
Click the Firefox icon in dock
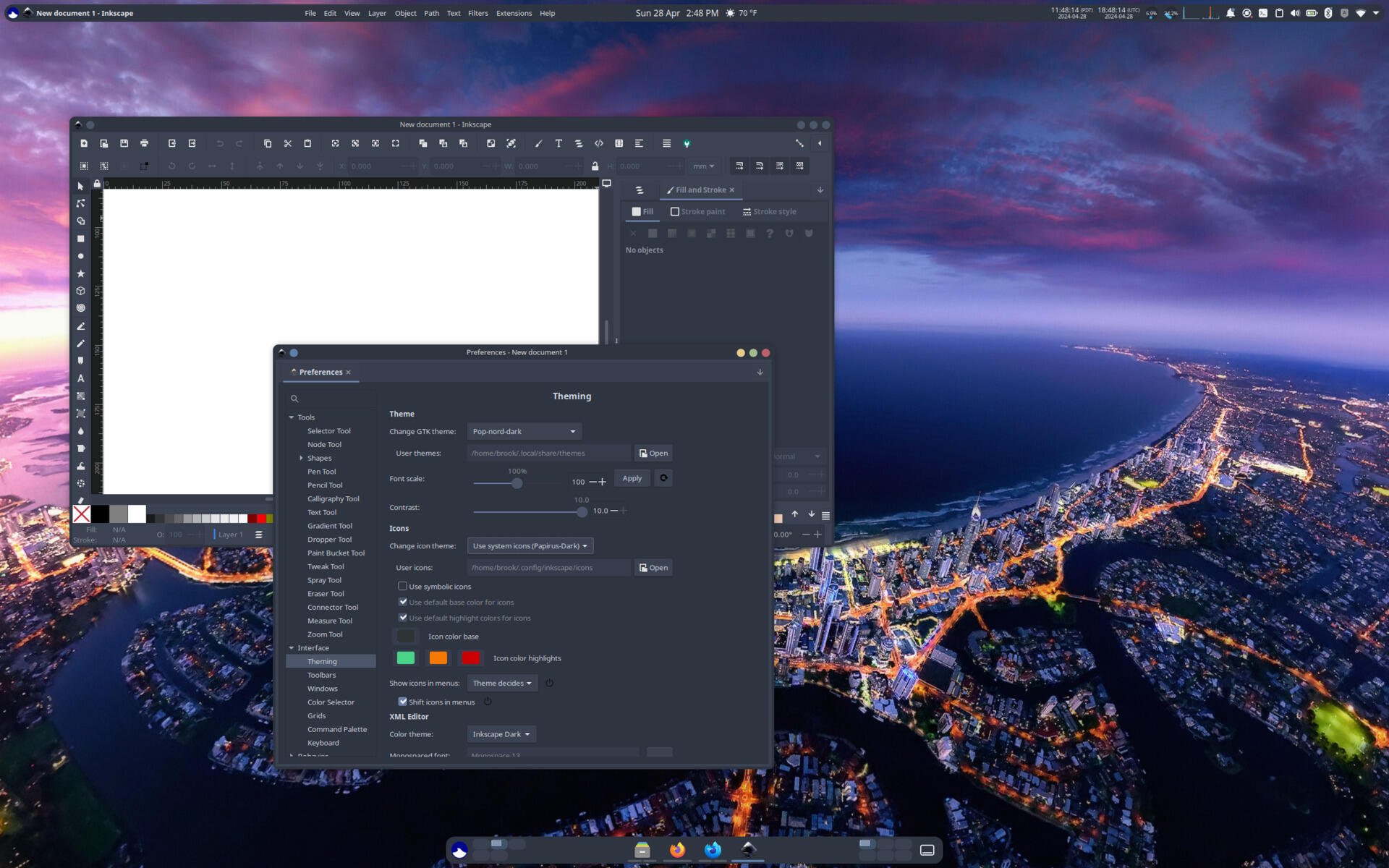[677, 850]
